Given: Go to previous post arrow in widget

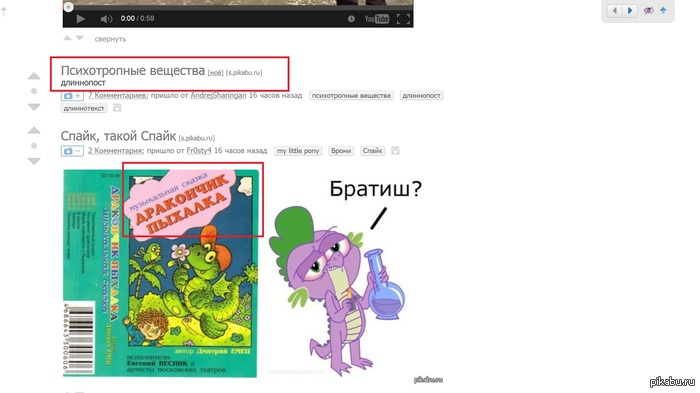Looking at the screenshot, I should click(615, 10).
